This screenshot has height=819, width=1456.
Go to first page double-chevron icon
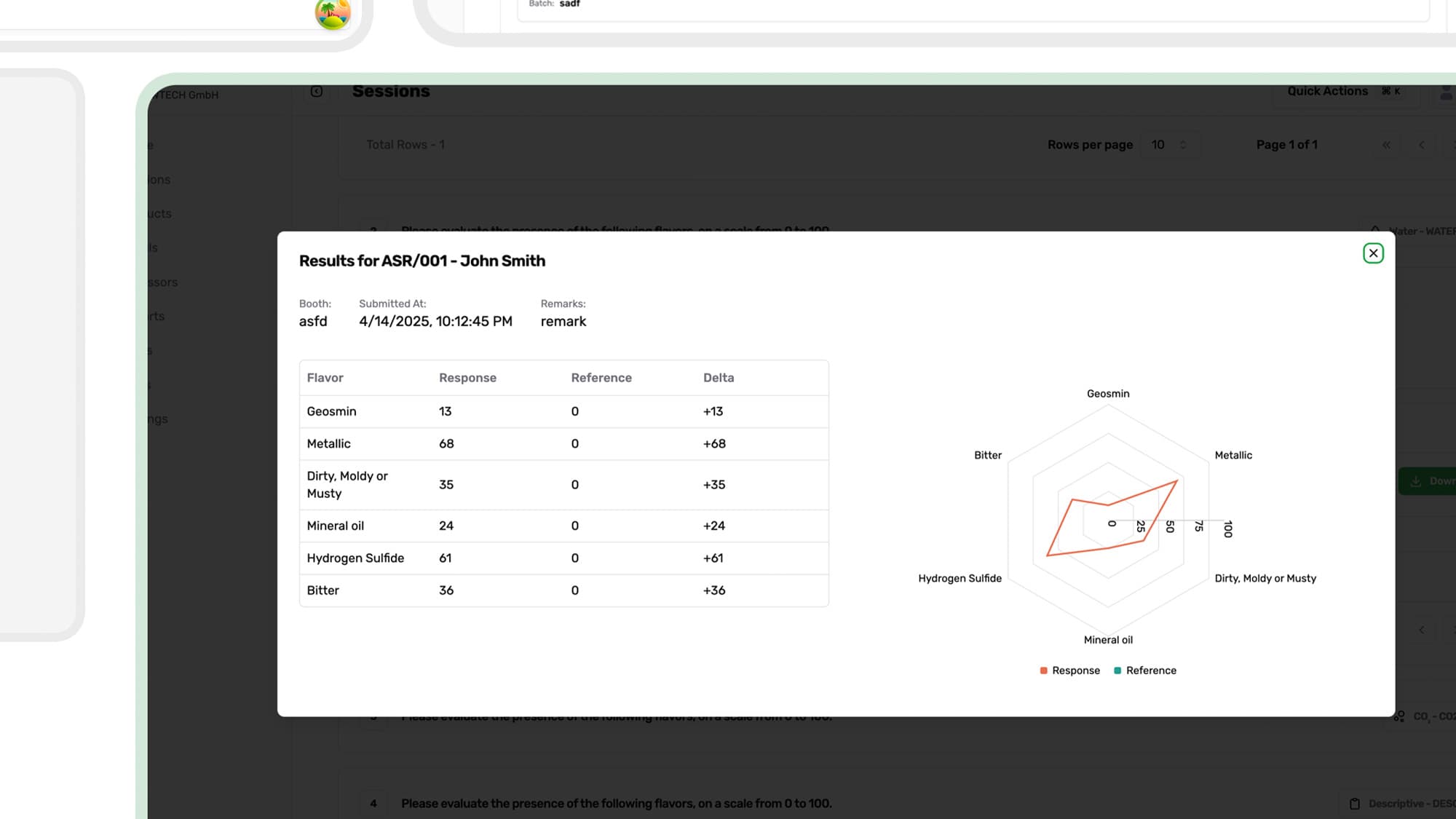(1386, 145)
